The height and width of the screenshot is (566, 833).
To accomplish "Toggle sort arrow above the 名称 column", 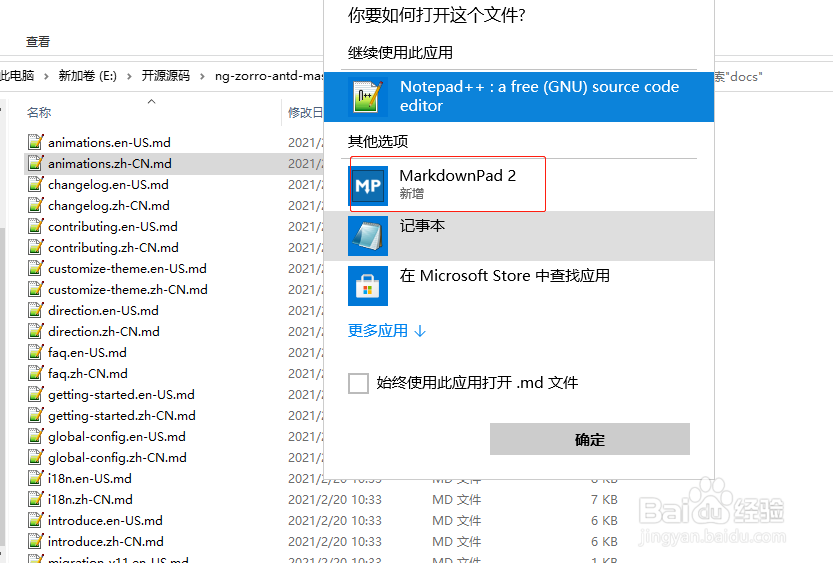I will coord(151,101).
